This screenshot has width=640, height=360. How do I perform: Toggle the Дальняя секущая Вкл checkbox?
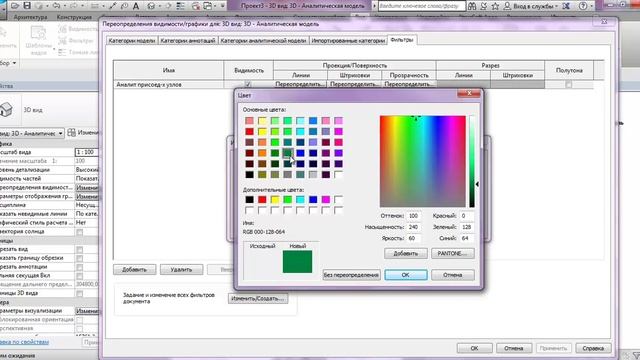pyautogui.click(x=80, y=276)
